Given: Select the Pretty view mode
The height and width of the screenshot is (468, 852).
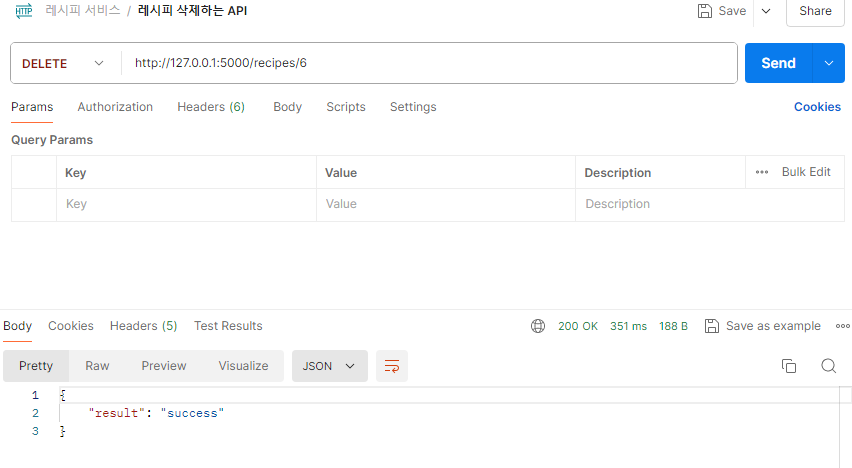Looking at the screenshot, I should coord(36,366).
